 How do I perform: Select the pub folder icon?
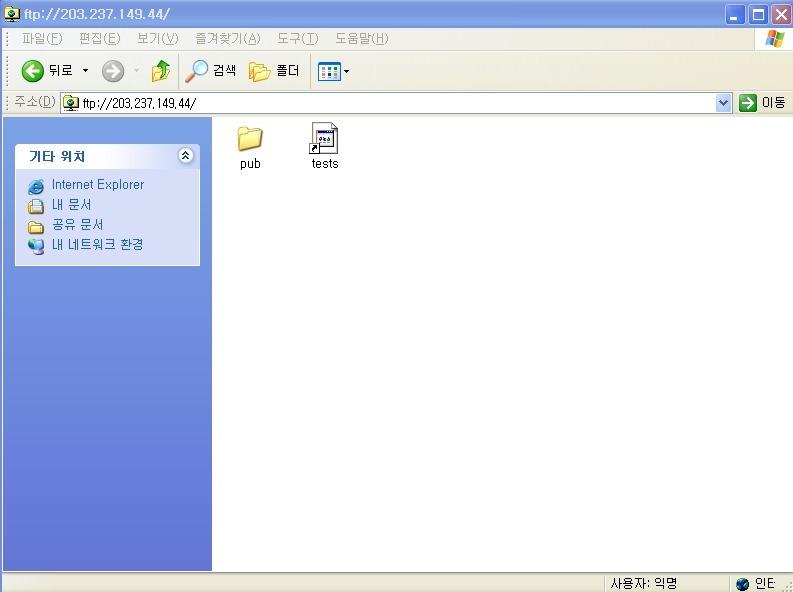(x=250, y=139)
